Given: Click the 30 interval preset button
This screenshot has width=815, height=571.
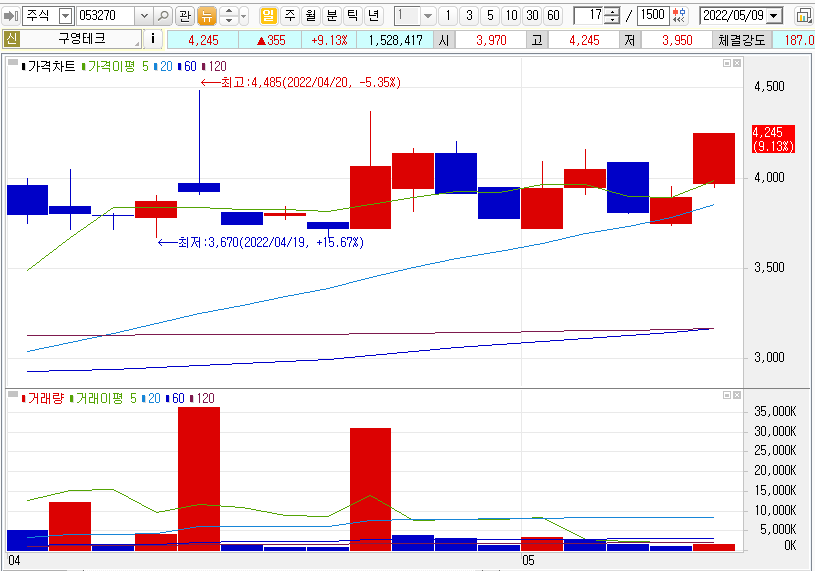Looking at the screenshot, I should click(x=532, y=16).
